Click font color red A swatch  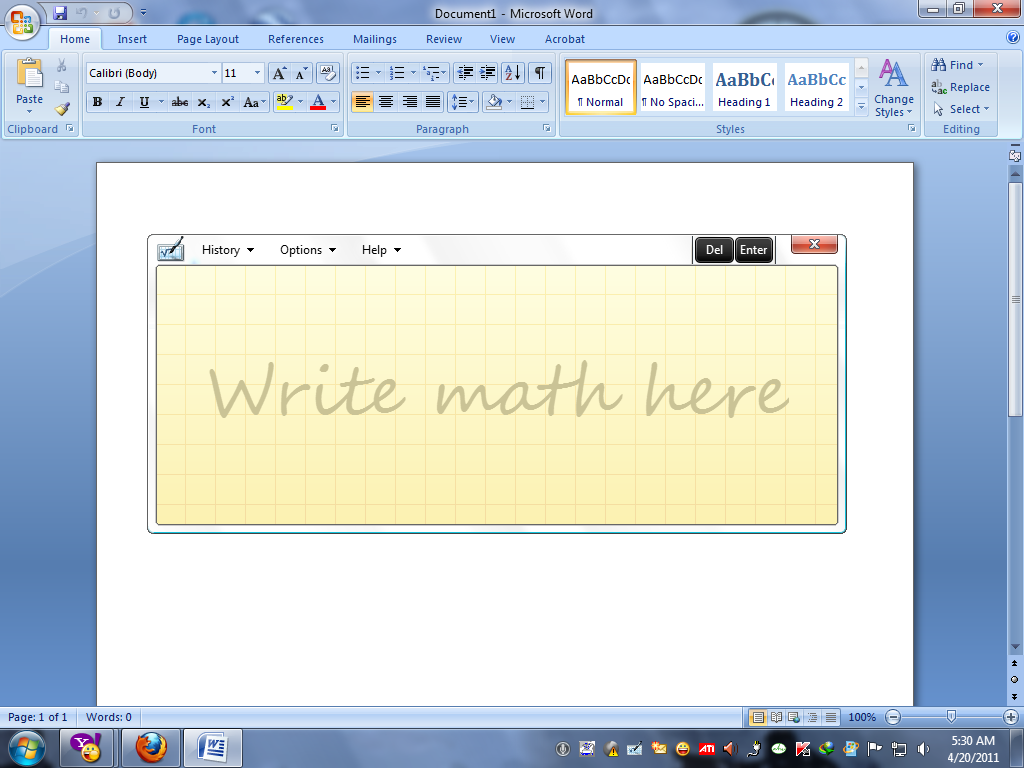318,102
